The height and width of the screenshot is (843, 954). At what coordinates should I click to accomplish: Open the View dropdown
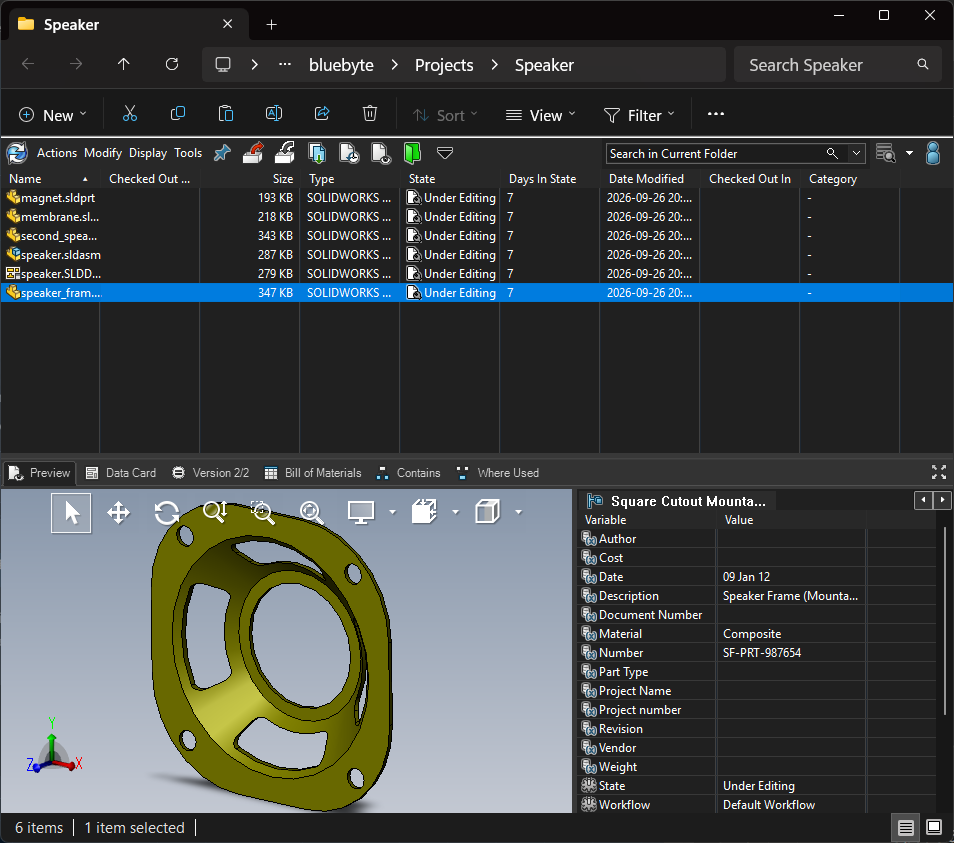click(540, 115)
